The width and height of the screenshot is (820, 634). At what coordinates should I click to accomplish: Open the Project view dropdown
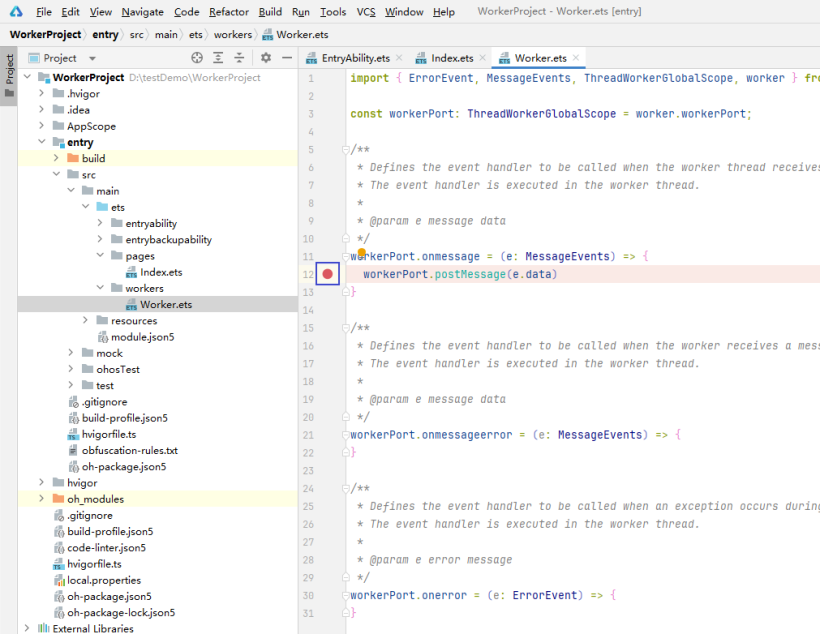pos(92,58)
